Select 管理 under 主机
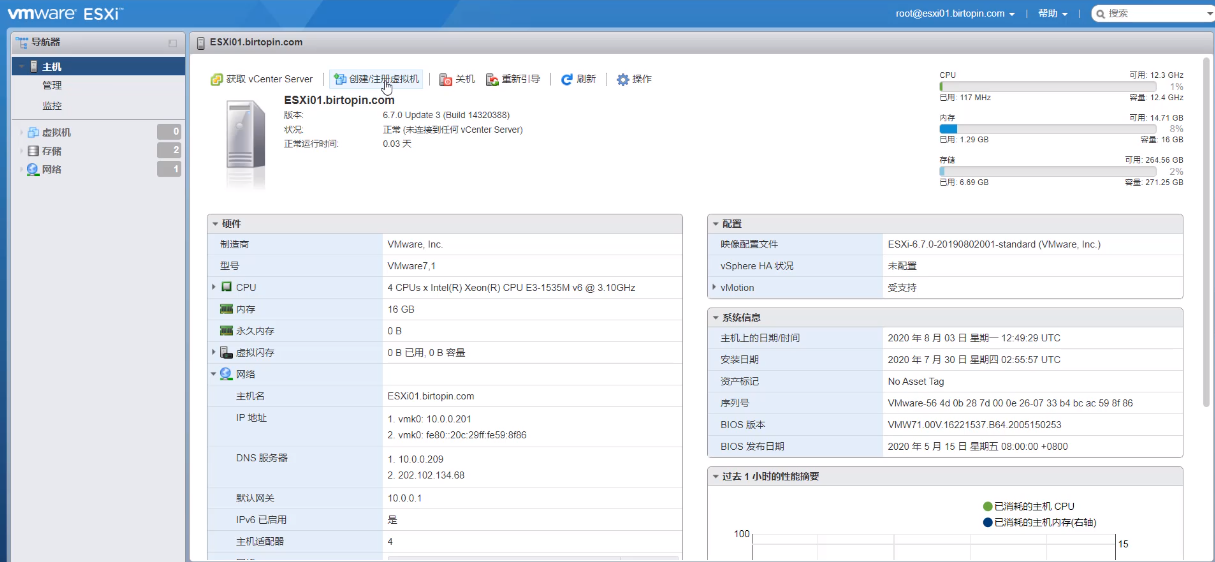Screen dimensions: 1215x562 (52, 86)
